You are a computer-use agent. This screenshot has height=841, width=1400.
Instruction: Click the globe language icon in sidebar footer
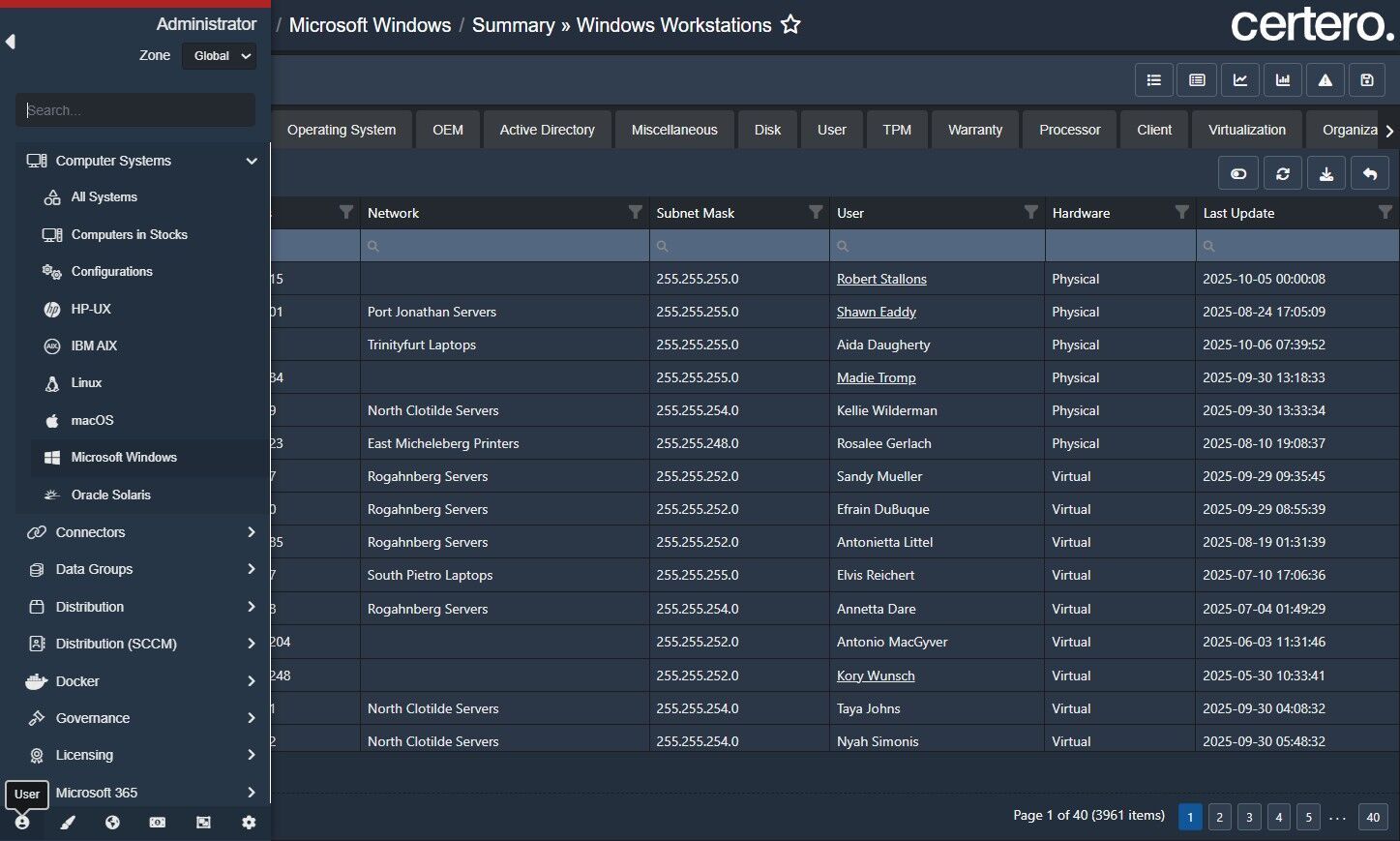pos(112,823)
